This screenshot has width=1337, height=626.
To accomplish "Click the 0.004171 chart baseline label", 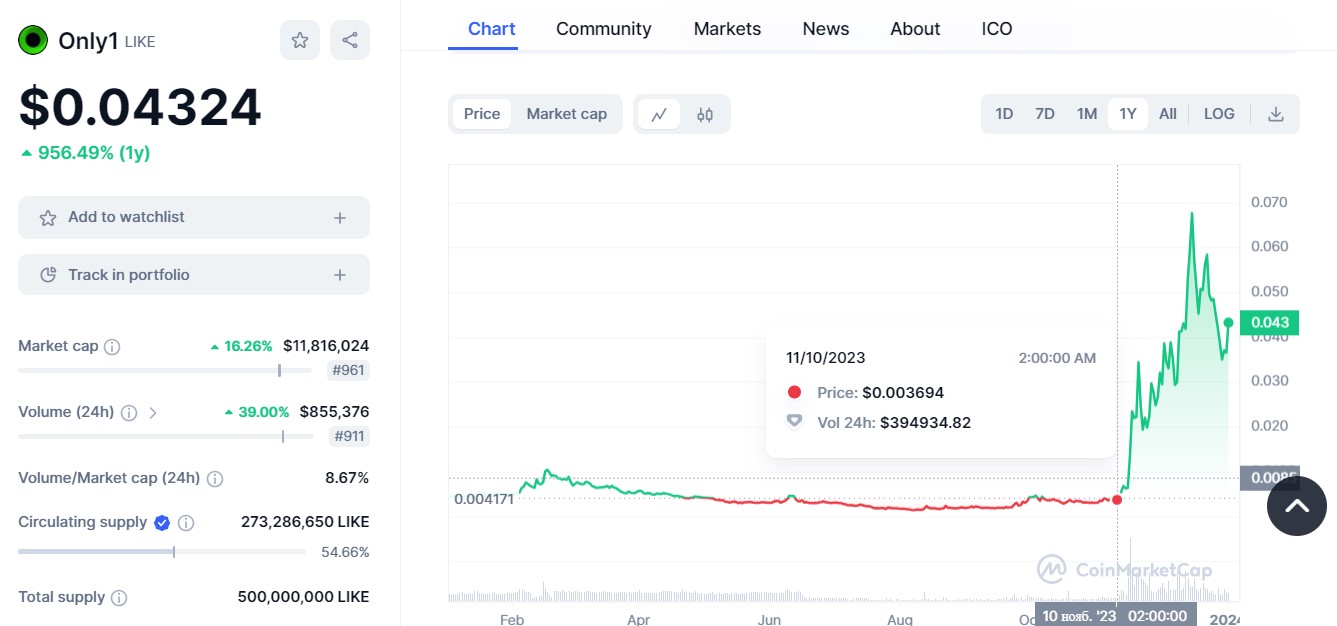I will pyautogui.click(x=484, y=498).
